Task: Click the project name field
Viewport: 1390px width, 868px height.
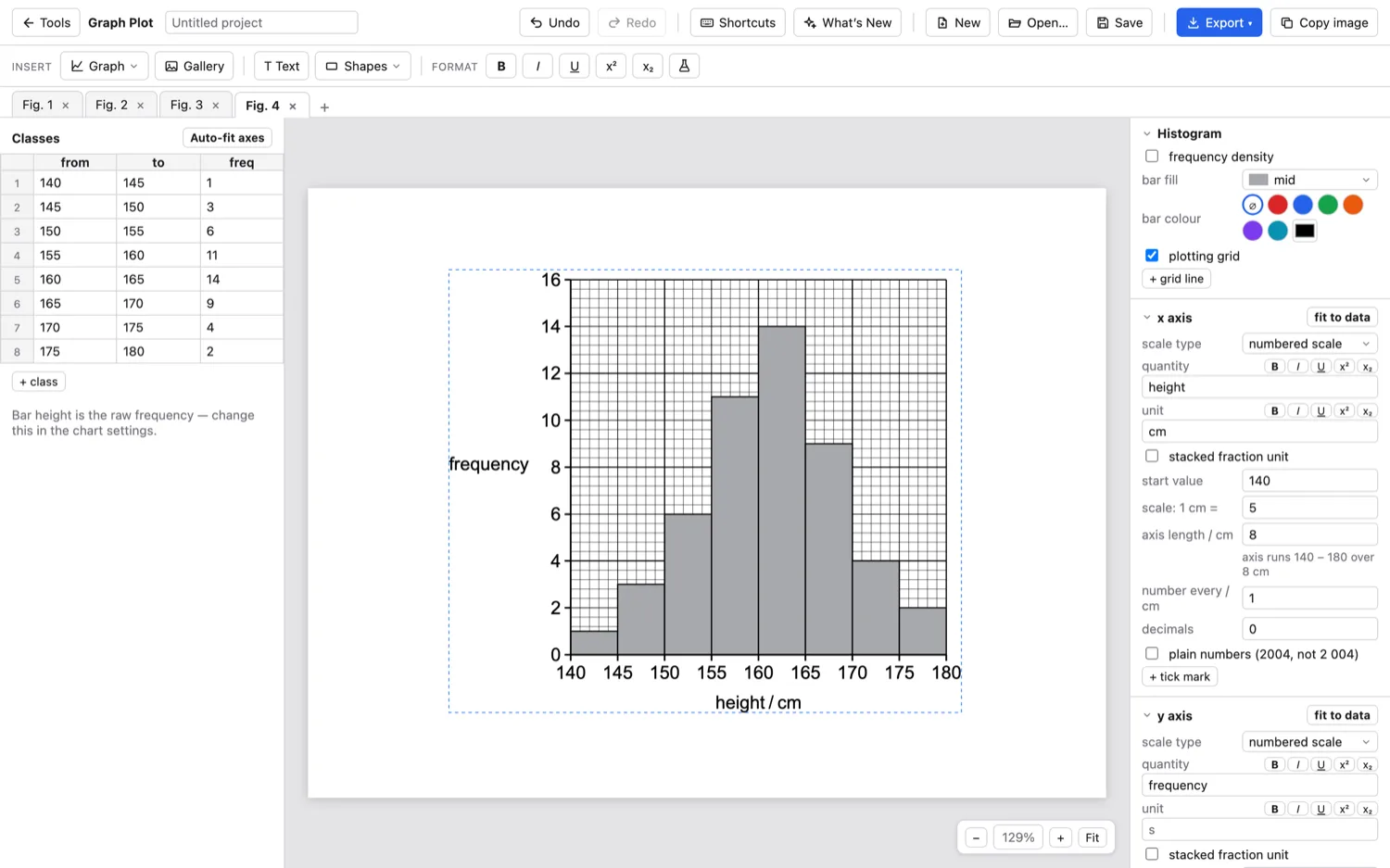Action: (261, 22)
